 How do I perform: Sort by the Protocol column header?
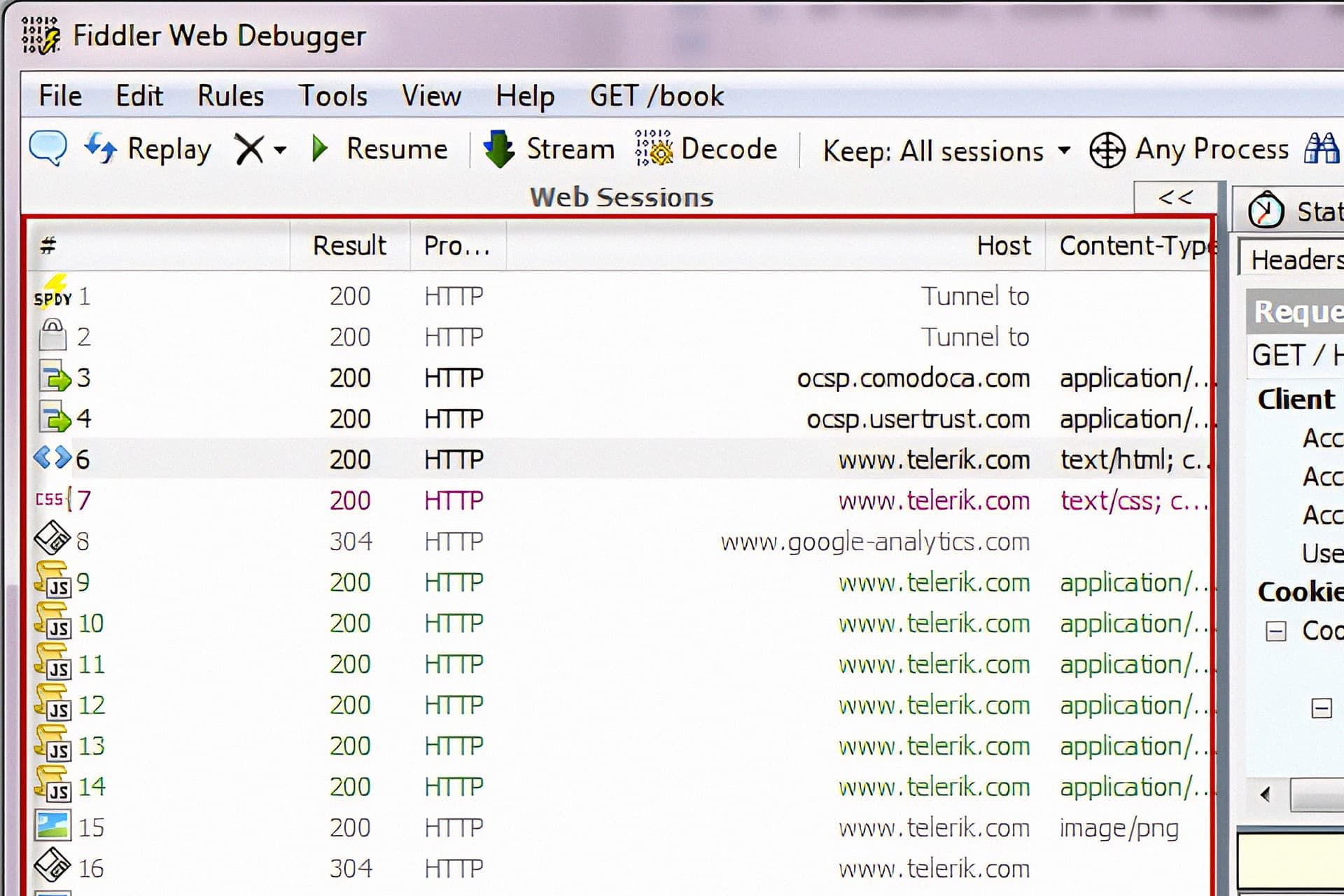(458, 246)
